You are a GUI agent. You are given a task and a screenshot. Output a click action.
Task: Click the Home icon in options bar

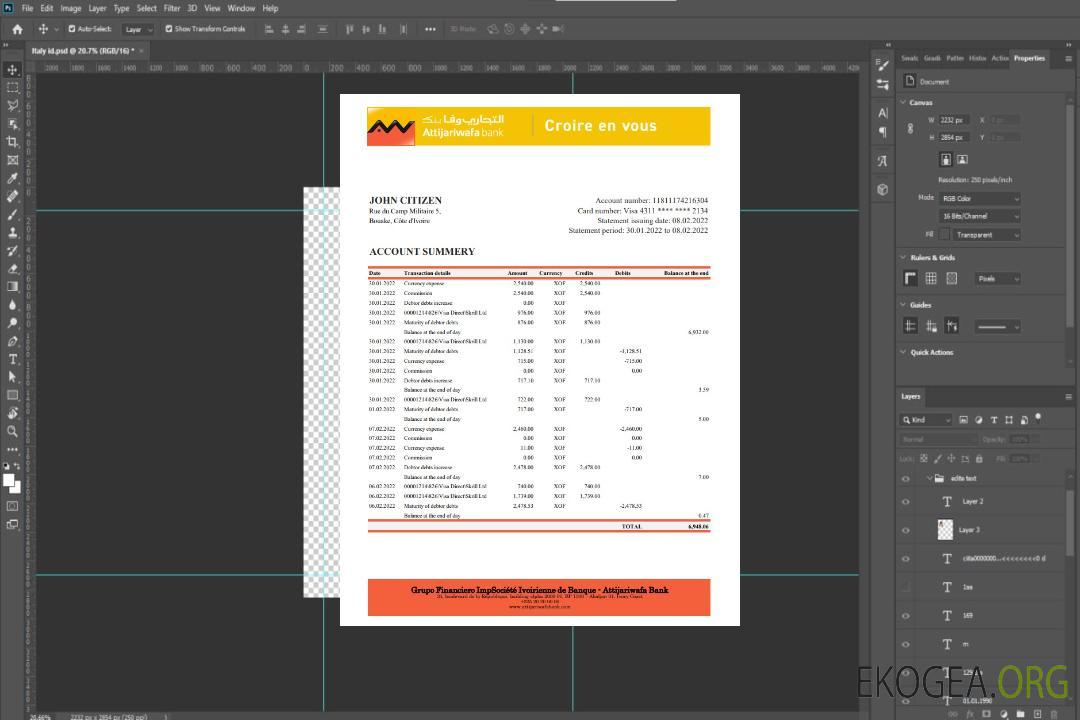(17, 29)
